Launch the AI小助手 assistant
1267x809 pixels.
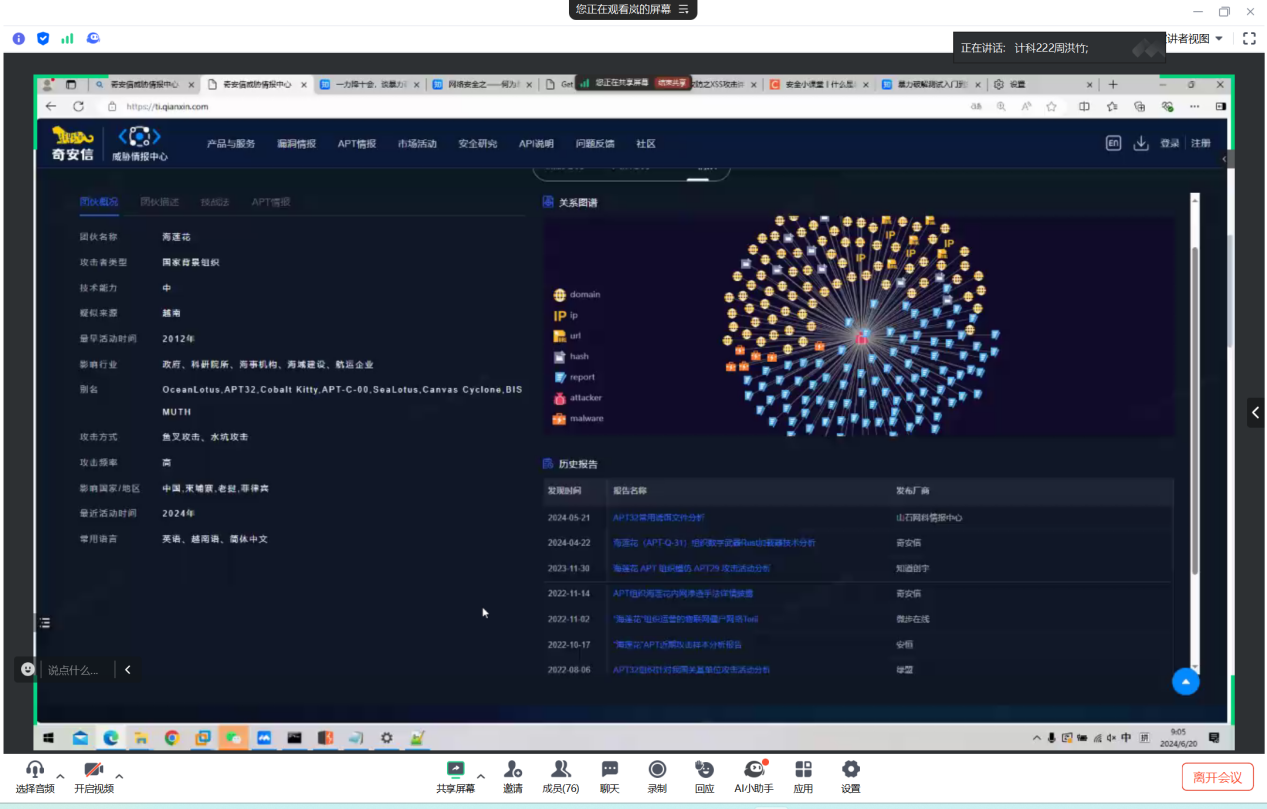click(754, 776)
